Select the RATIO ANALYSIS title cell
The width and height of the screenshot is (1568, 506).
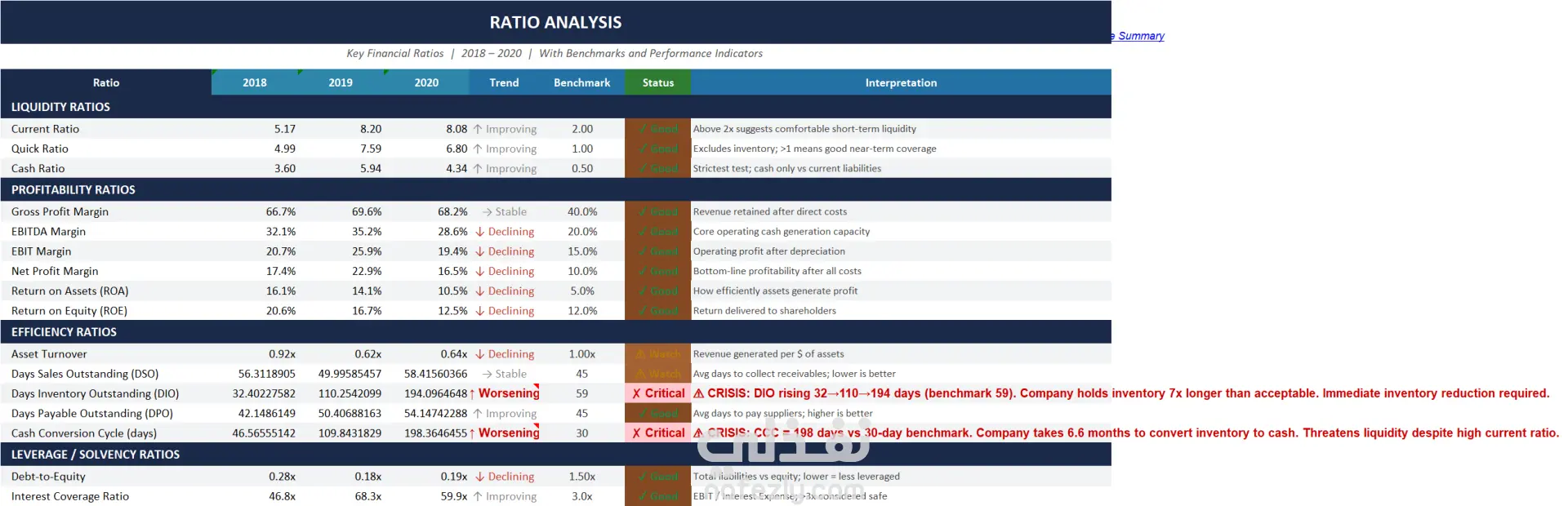[555, 22]
